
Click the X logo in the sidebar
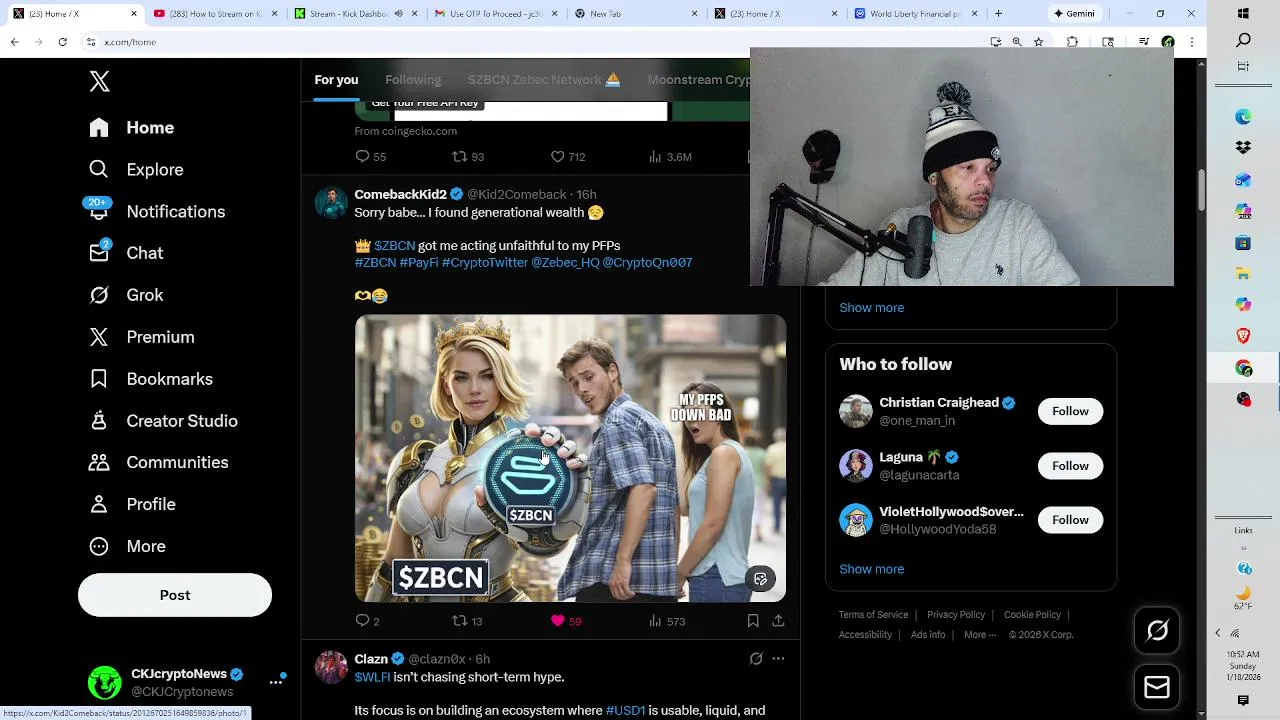click(99, 81)
